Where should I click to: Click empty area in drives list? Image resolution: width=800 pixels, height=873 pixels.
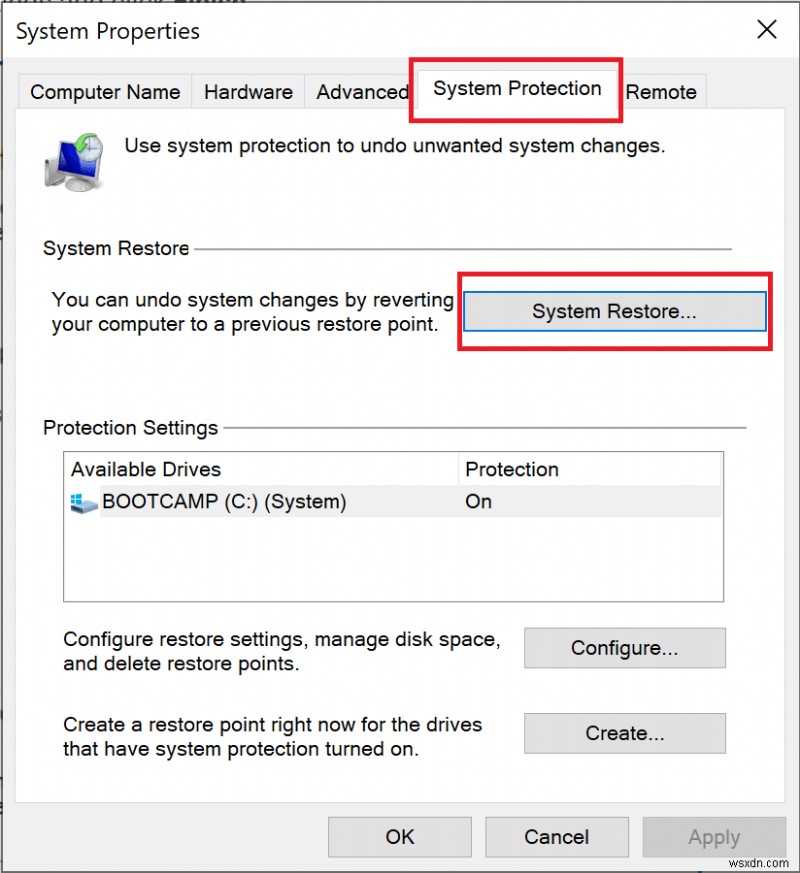[x=392, y=560]
